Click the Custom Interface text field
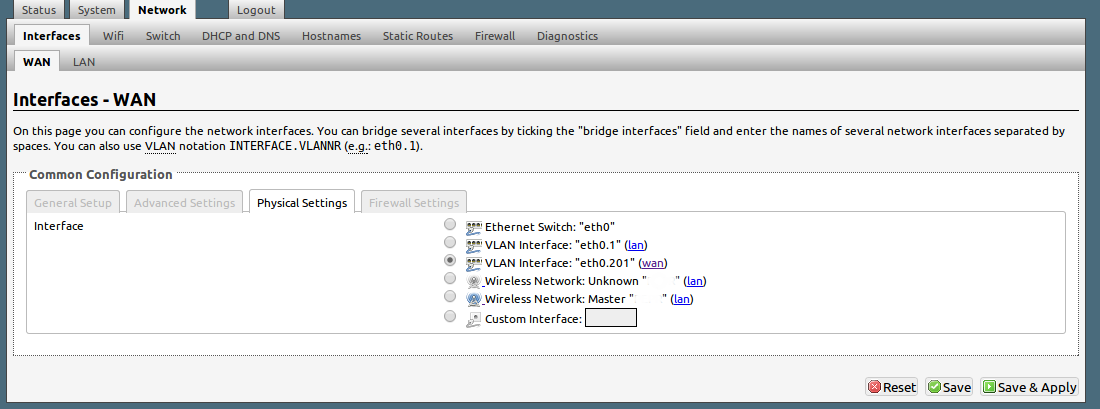The image size is (1100, 409). (x=610, y=319)
